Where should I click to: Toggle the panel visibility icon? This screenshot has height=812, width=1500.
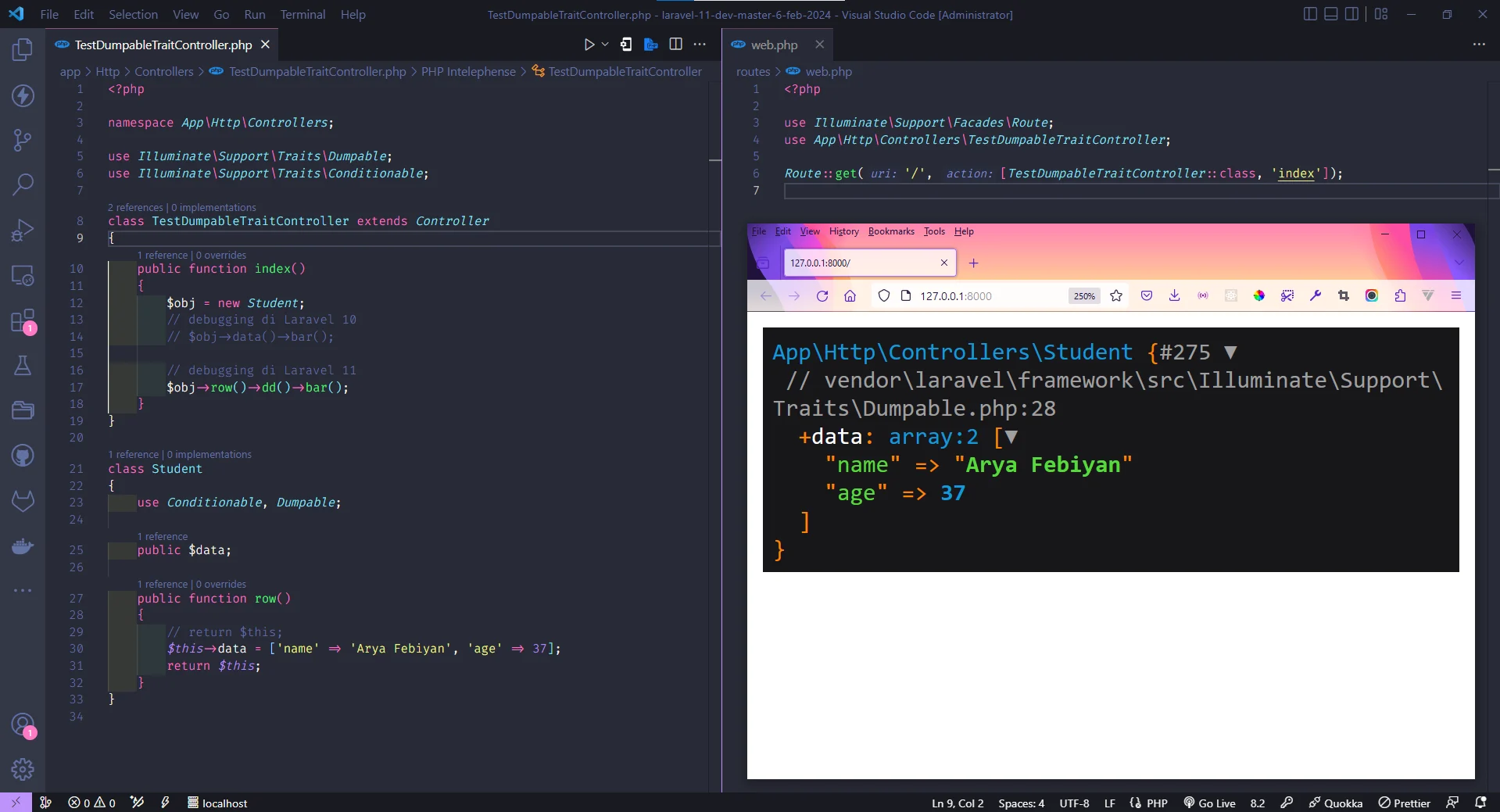click(x=1330, y=13)
